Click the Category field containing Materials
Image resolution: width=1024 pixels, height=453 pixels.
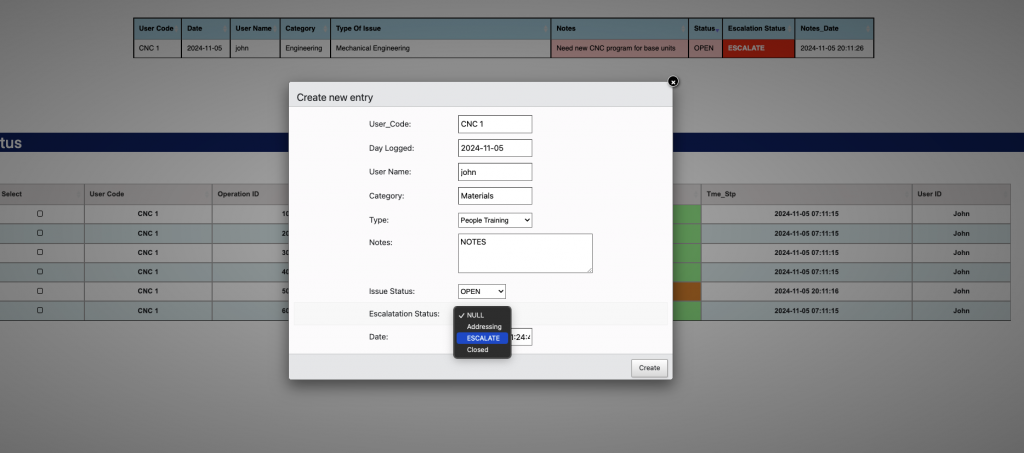495,196
